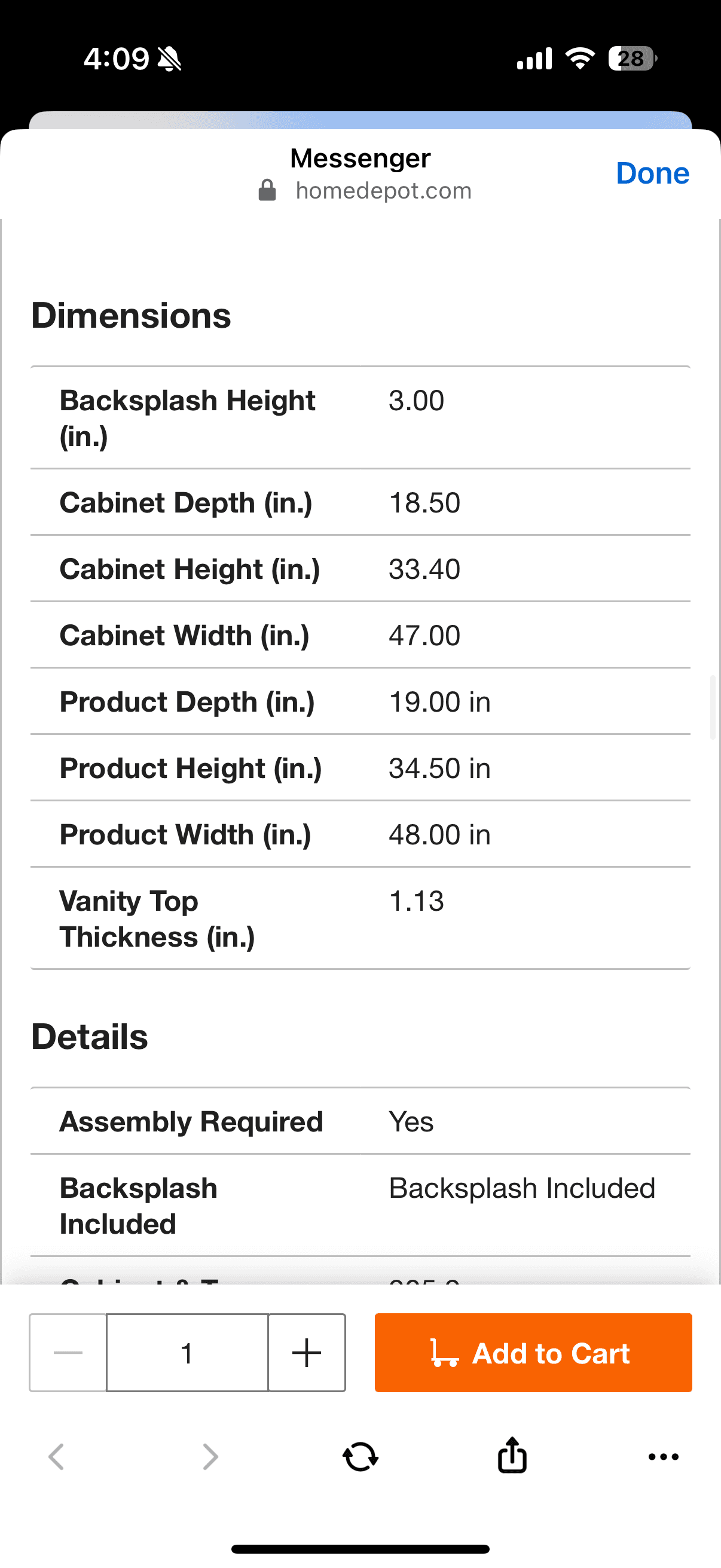This screenshot has height=1568, width=721.
Task: Tap the home indicator bar
Action: tap(360, 1548)
